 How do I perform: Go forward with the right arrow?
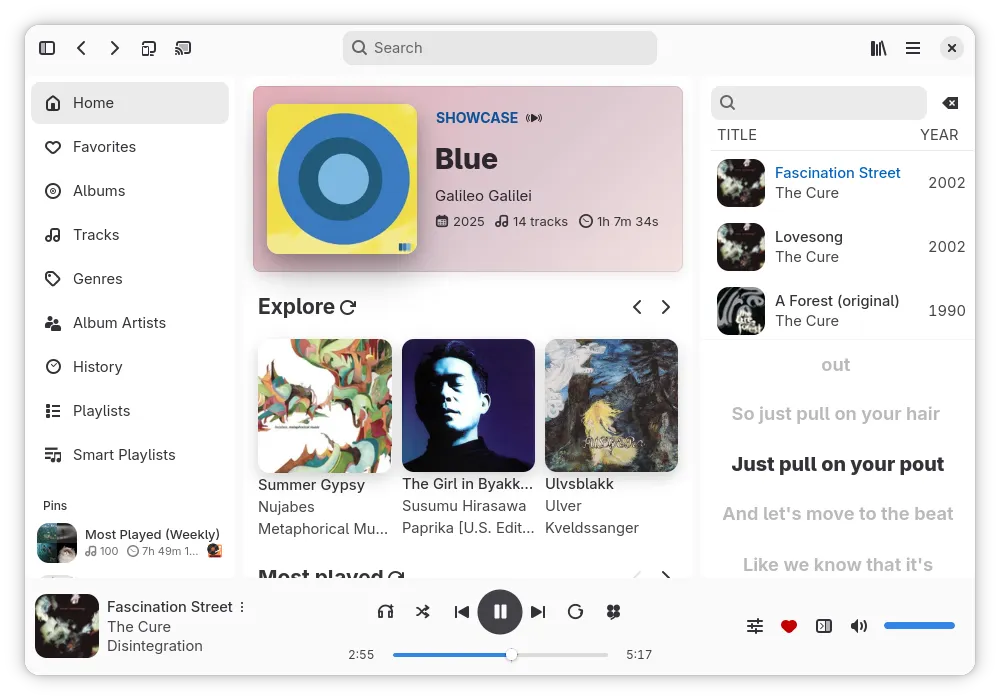tap(115, 48)
